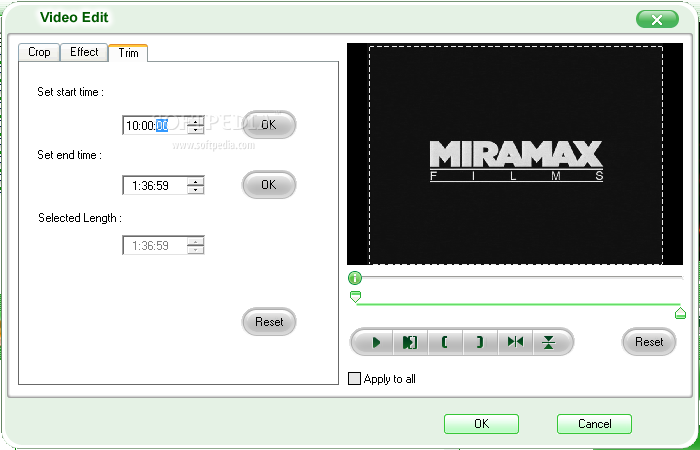Click the horizontal flip icon

pos(515,342)
